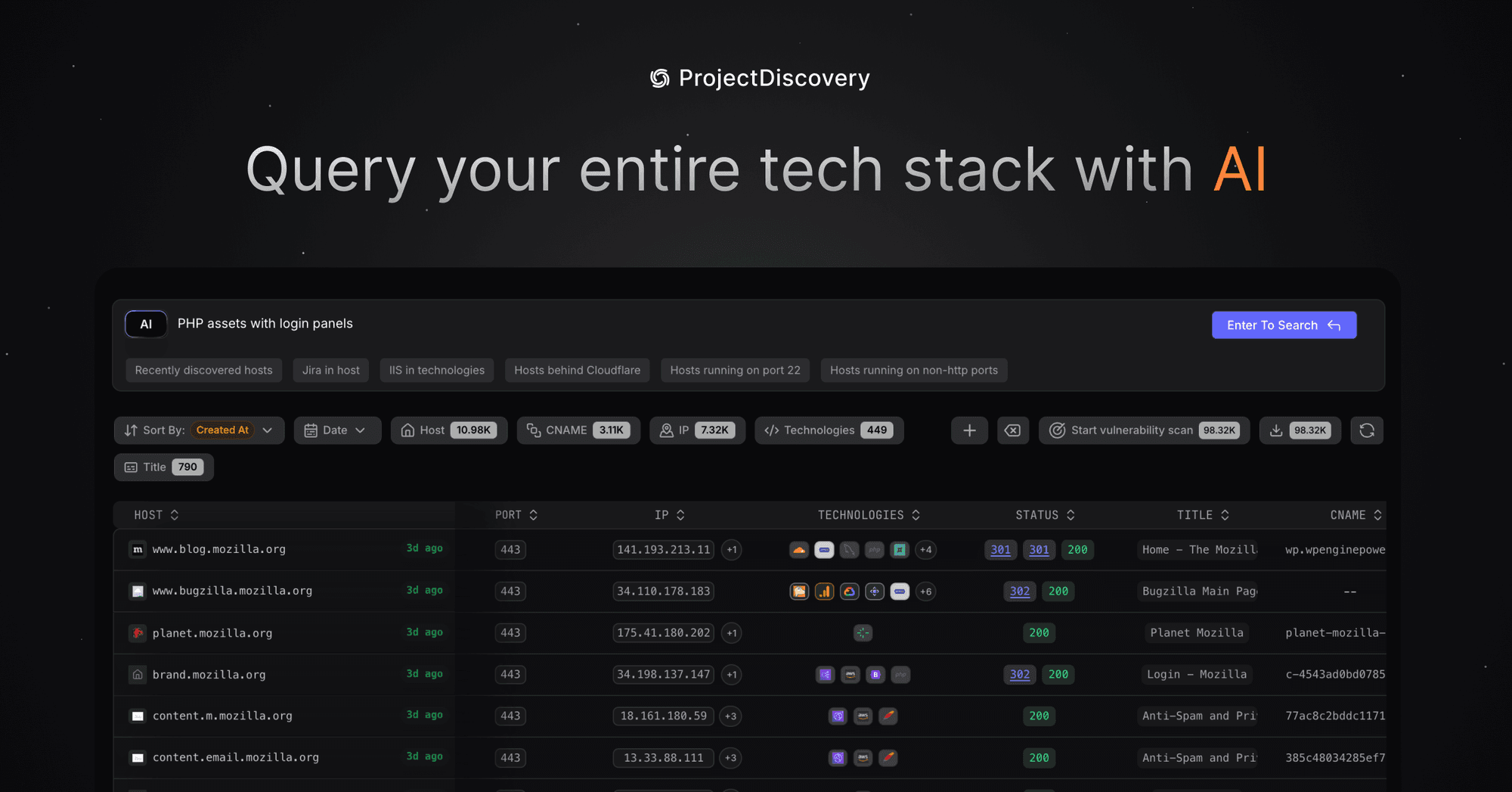This screenshot has height=792, width=1512.
Task: Click the AI badge in search bar
Action: tap(146, 324)
